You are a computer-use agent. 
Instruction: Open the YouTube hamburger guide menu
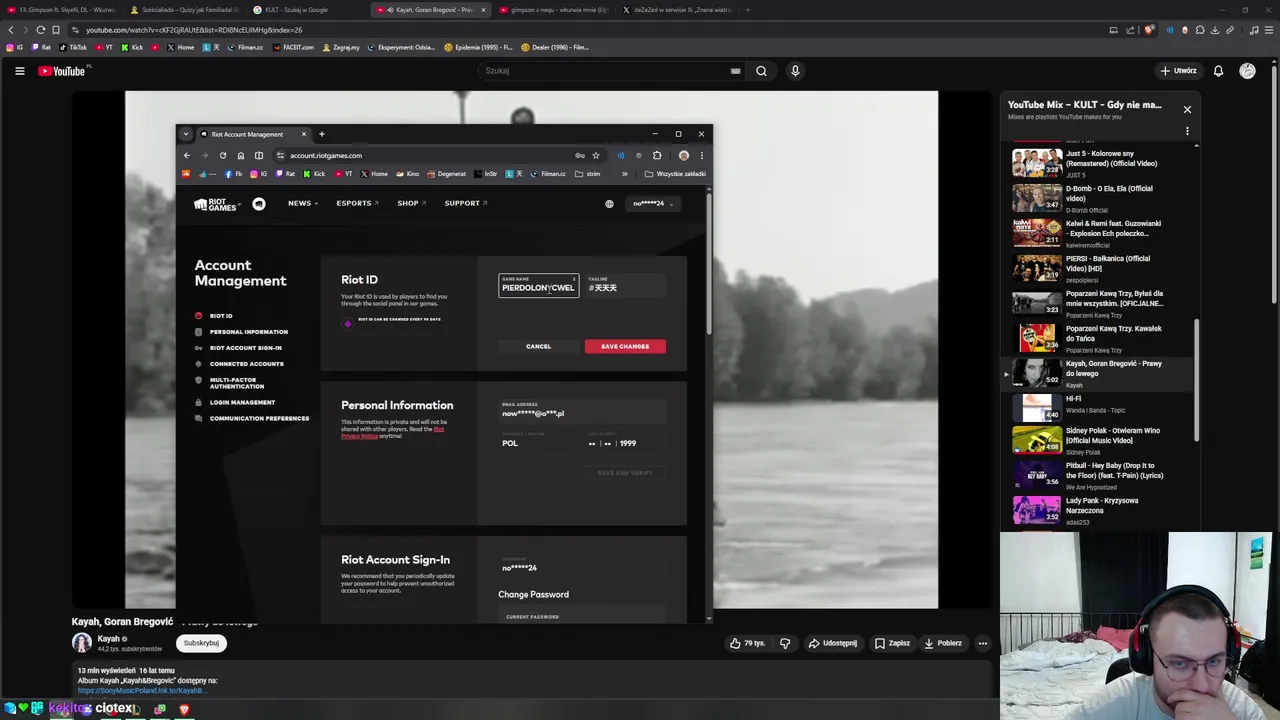click(x=19, y=71)
